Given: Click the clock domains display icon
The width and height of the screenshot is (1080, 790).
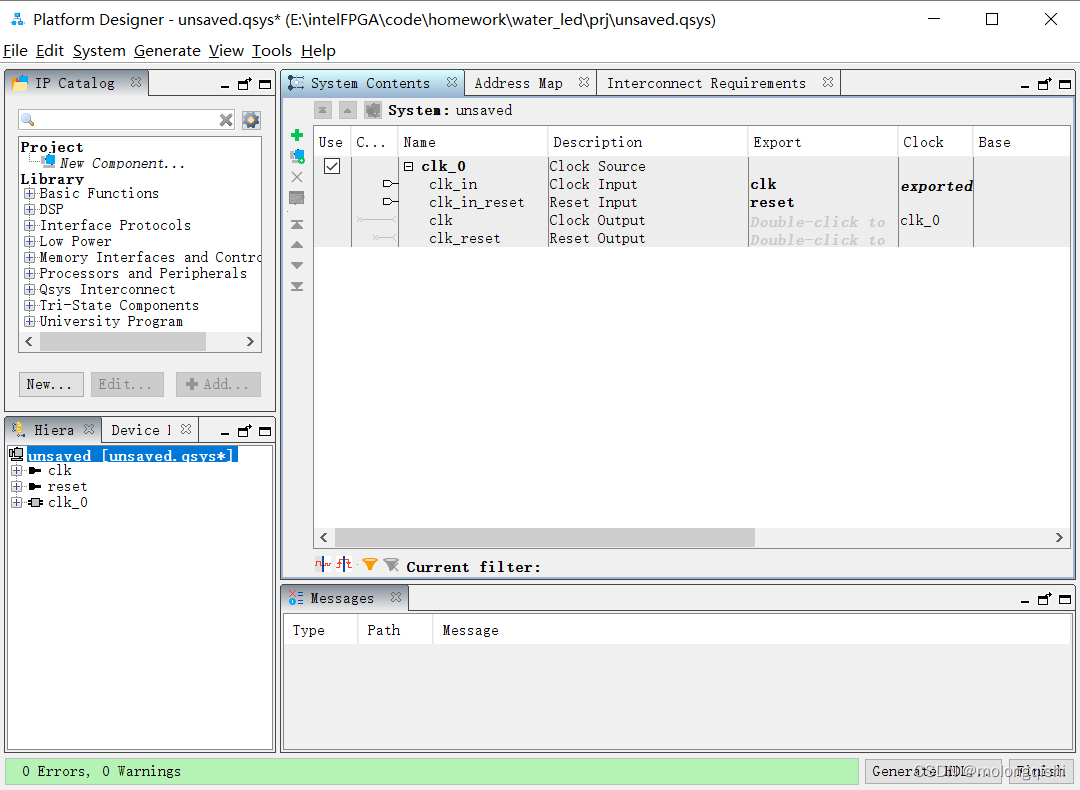Looking at the screenshot, I should 322,565.
